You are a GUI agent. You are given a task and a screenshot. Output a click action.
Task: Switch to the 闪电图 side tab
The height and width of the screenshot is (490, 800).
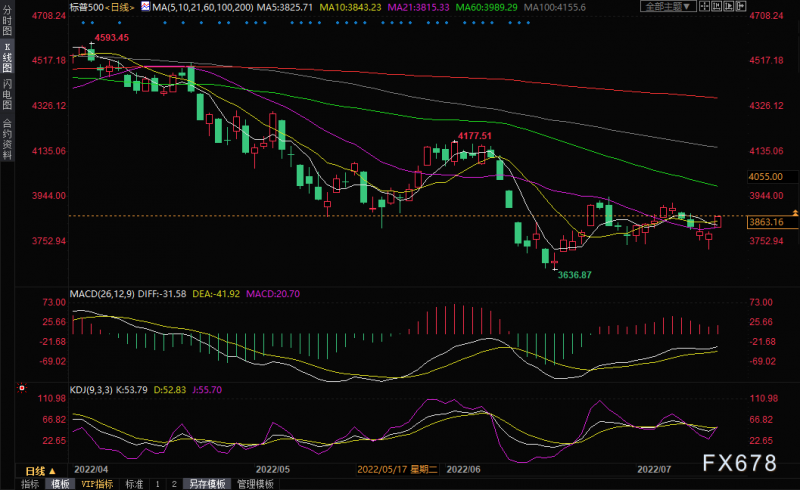(7, 94)
